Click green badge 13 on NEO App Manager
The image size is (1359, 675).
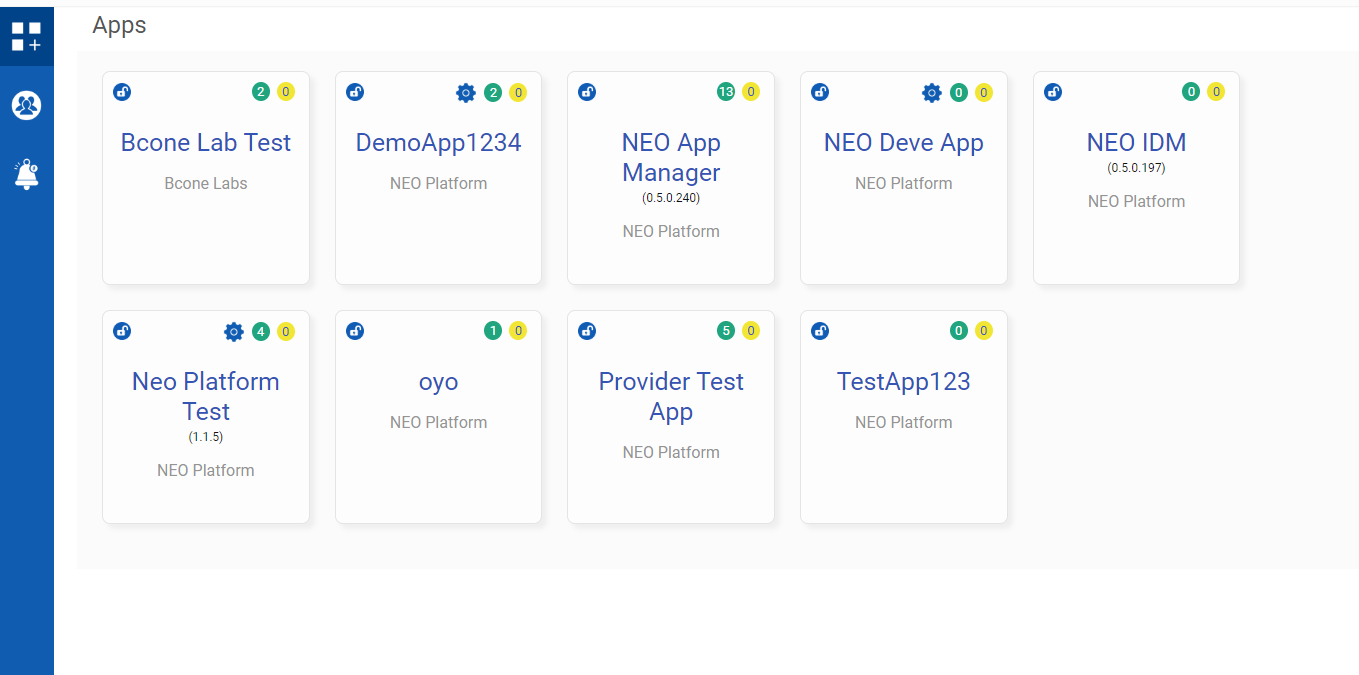[726, 92]
